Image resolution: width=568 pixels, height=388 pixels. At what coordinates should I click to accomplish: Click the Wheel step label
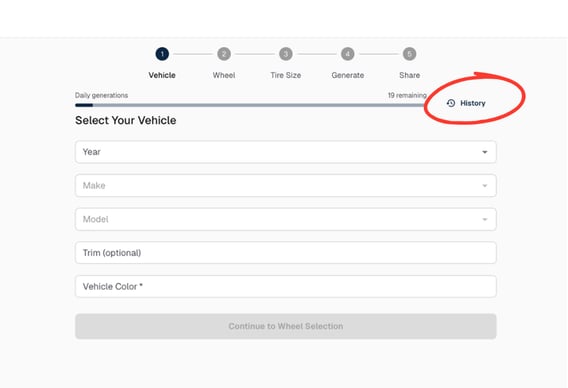[x=224, y=75]
